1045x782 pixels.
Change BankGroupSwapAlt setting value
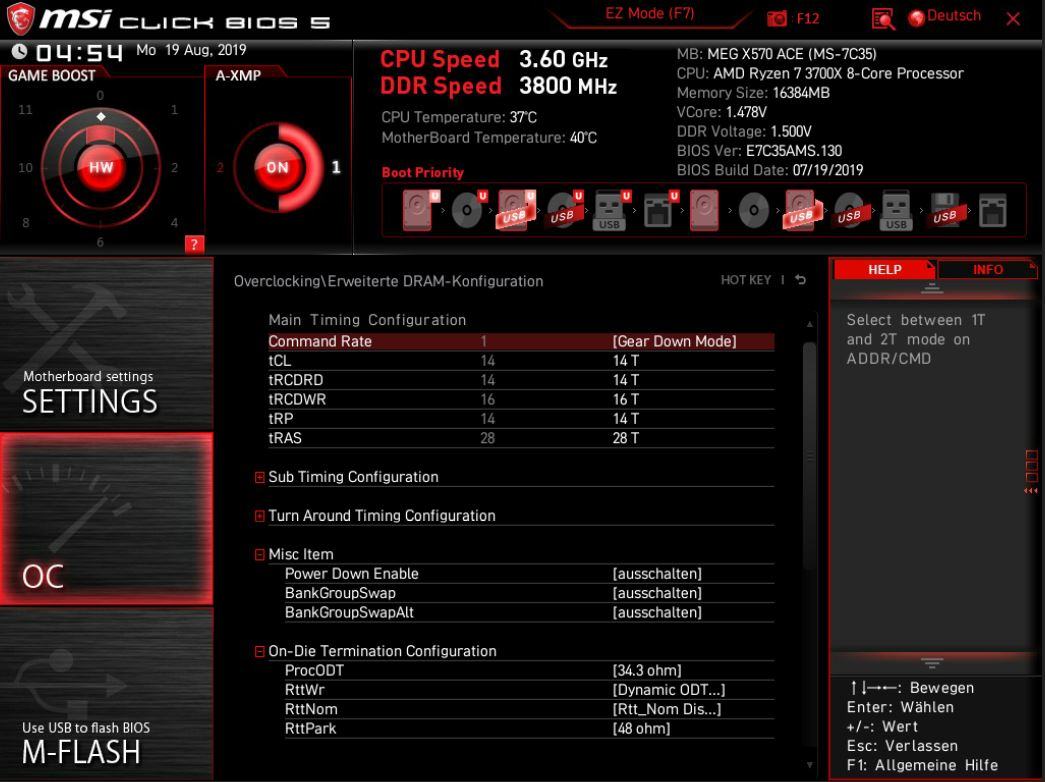click(x=657, y=613)
